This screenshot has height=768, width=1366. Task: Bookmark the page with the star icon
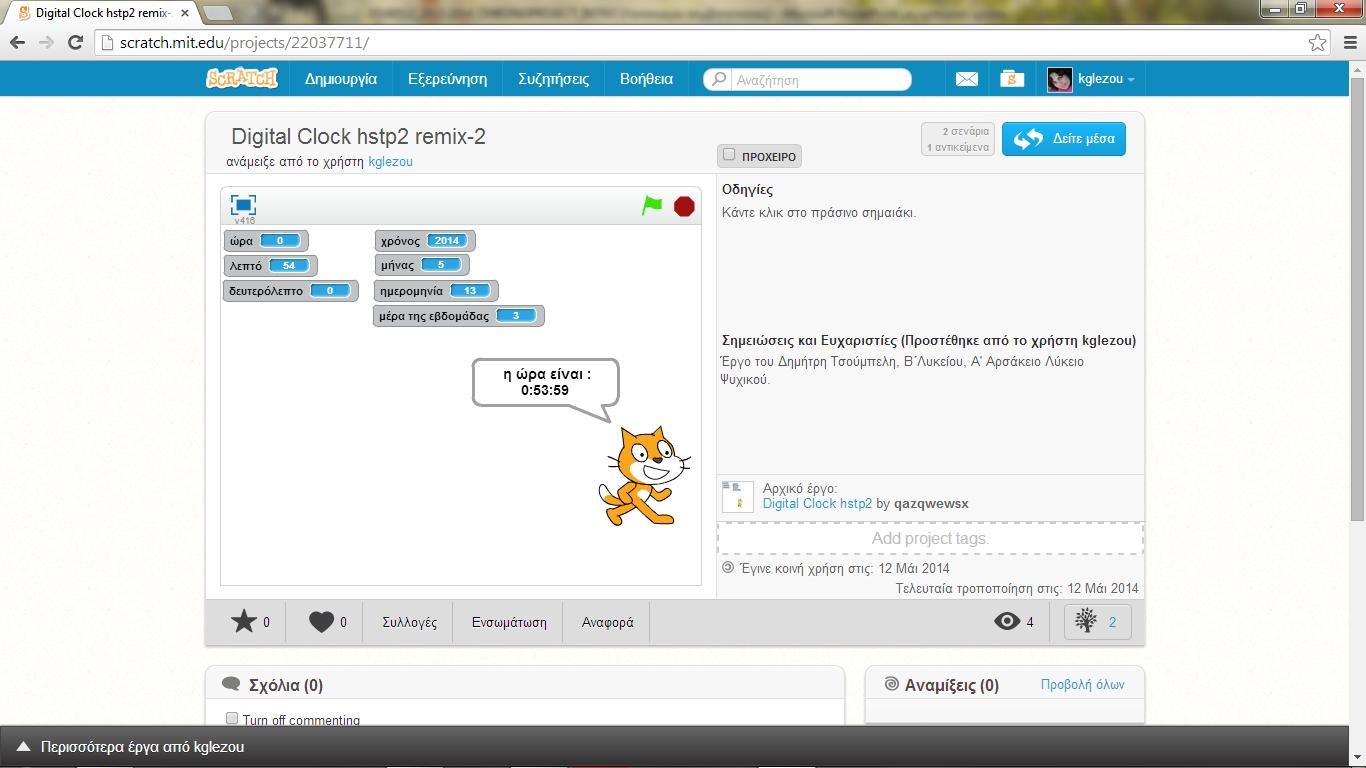point(1318,43)
